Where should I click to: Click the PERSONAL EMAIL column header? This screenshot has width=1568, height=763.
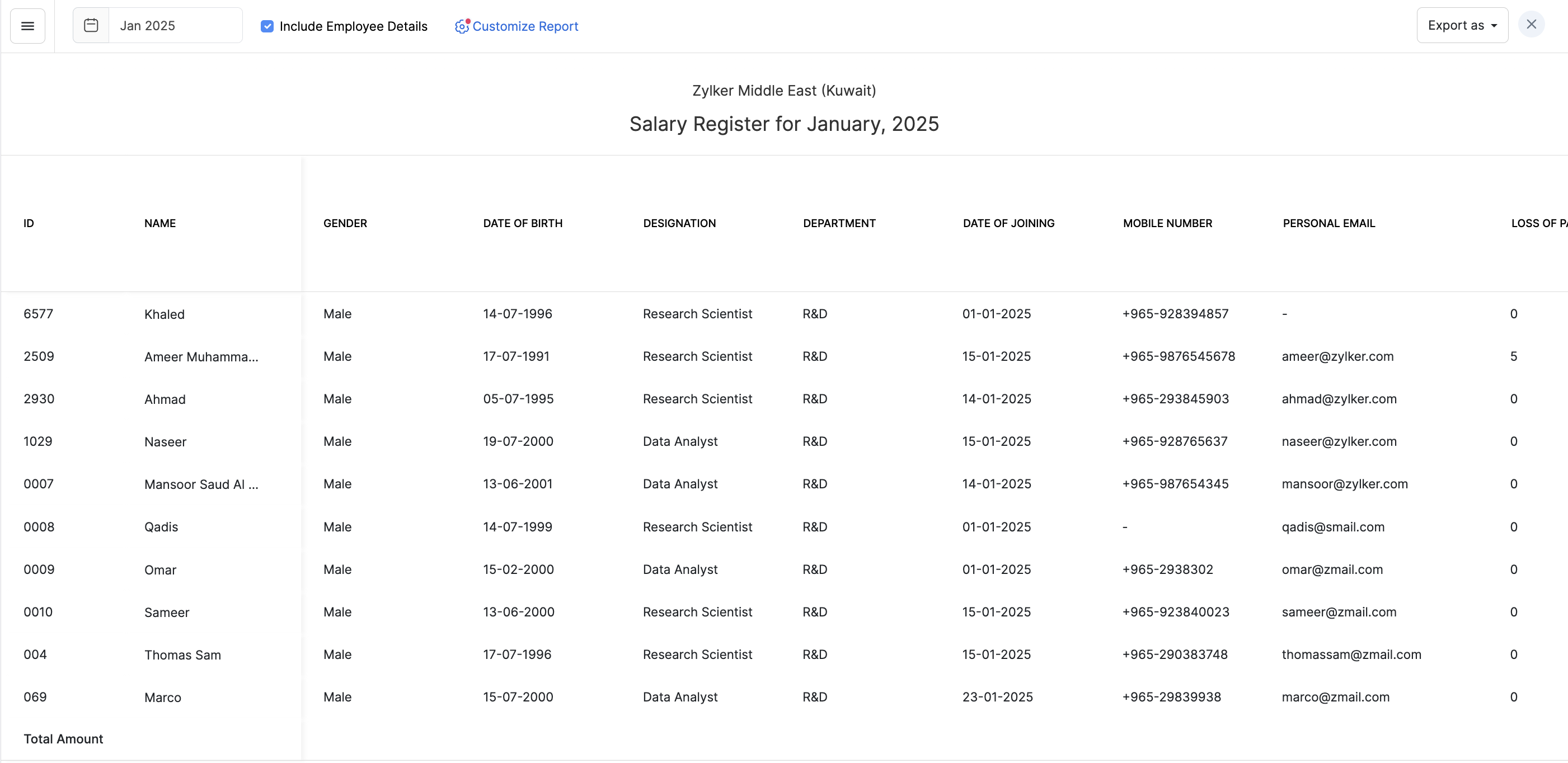1328,223
